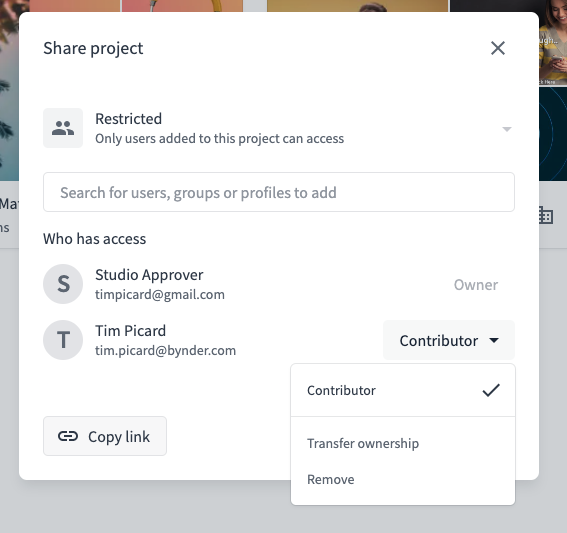Screen dimensions: 567x533
Task: Click the caret arrow beside Contributor
Action: (x=494, y=340)
